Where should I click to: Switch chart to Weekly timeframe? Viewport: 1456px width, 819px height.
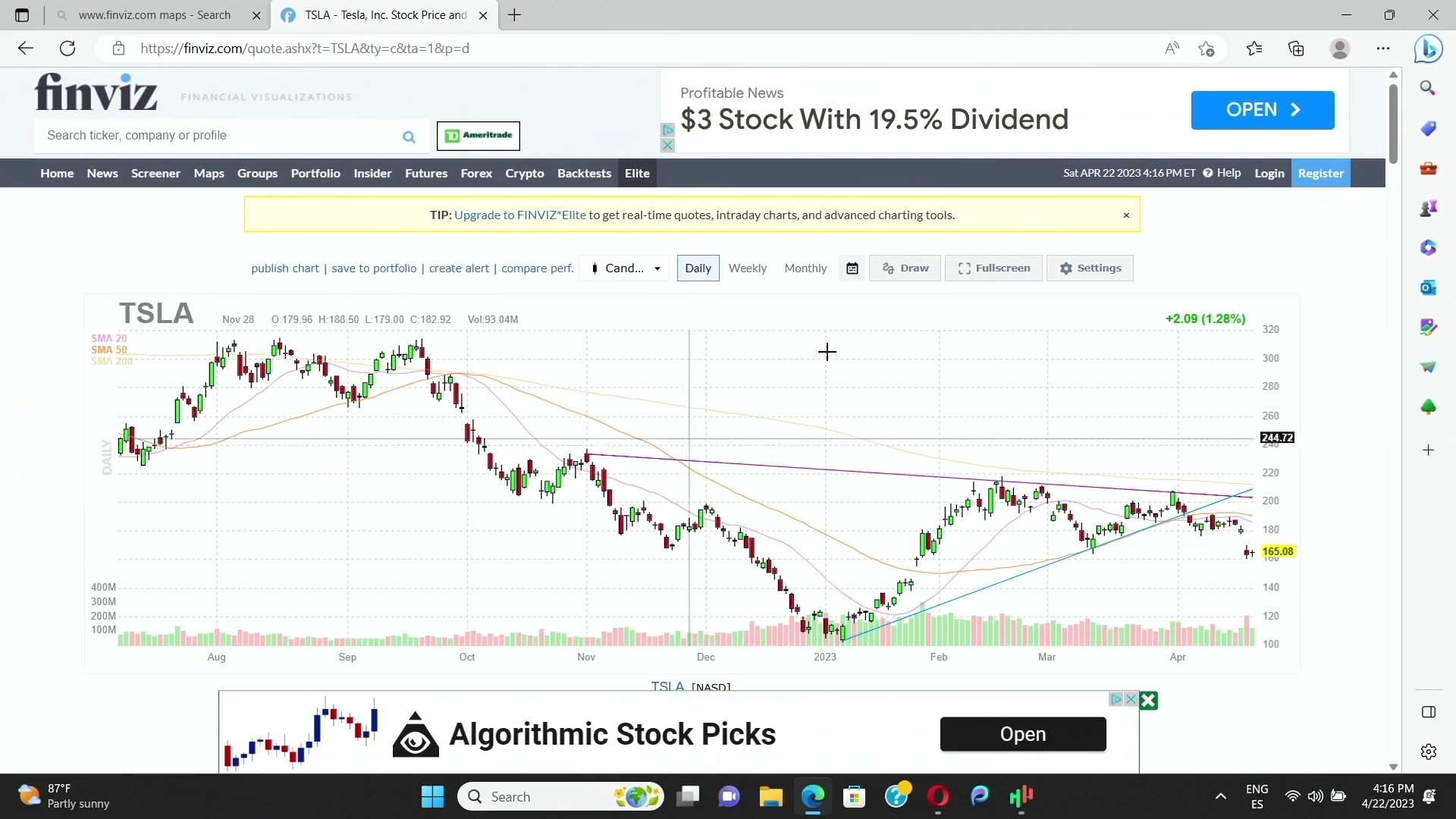(747, 268)
